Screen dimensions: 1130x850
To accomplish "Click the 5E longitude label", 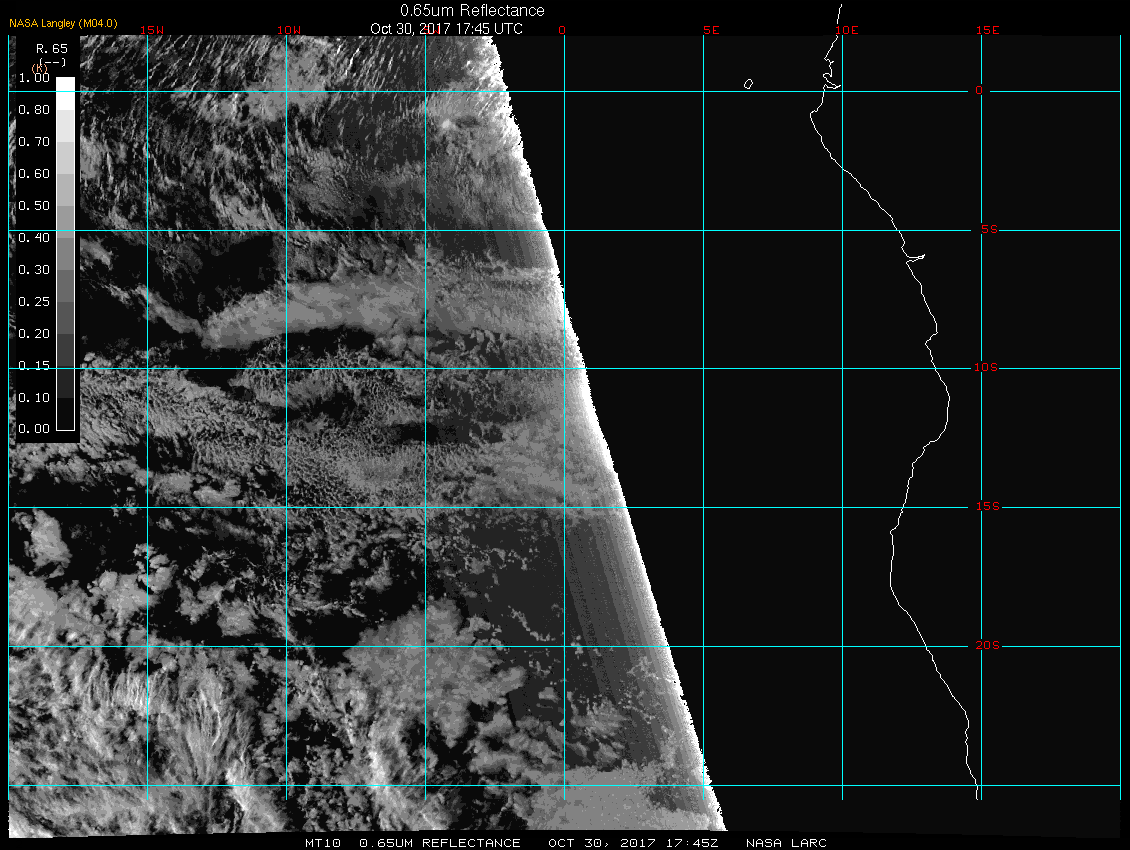I will (711, 30).
